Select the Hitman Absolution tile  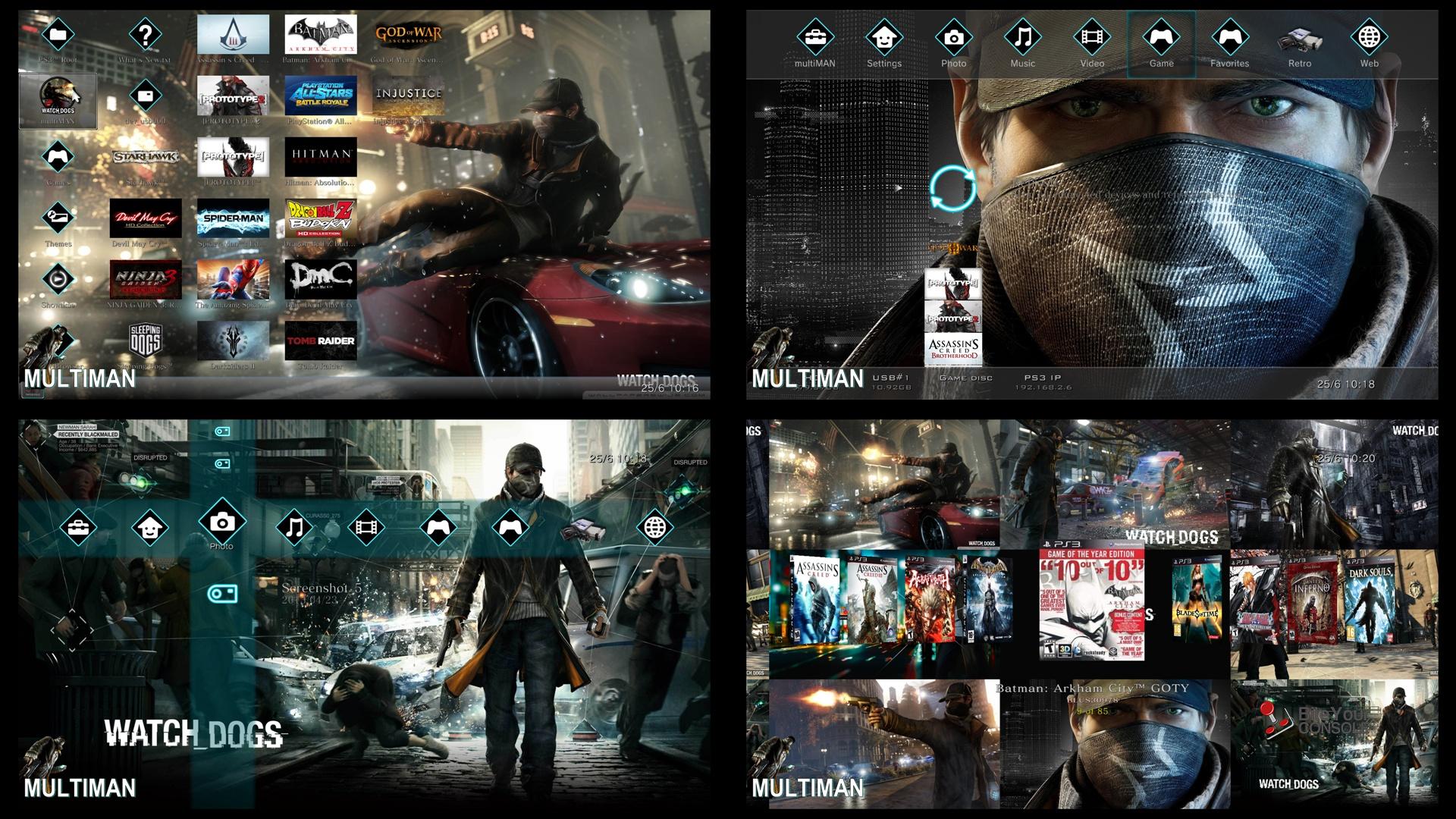[x=321, y=157]
